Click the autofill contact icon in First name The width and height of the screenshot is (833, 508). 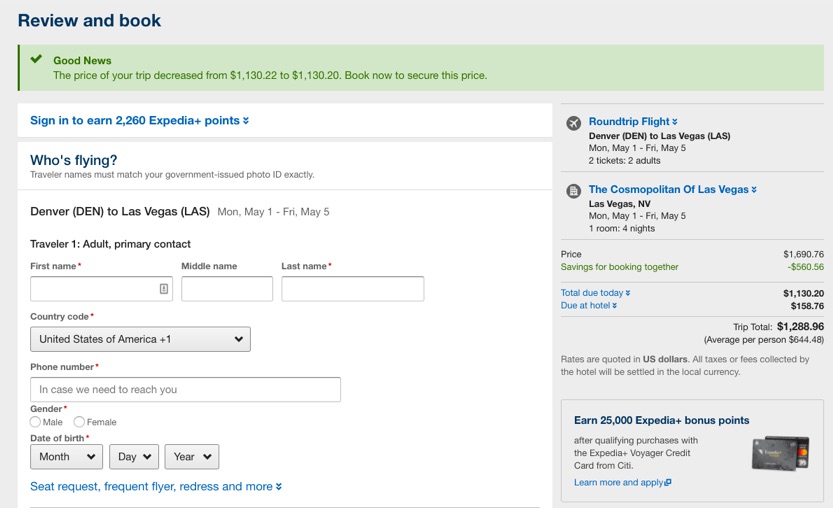pyautogui.click(x=164, y=289)
